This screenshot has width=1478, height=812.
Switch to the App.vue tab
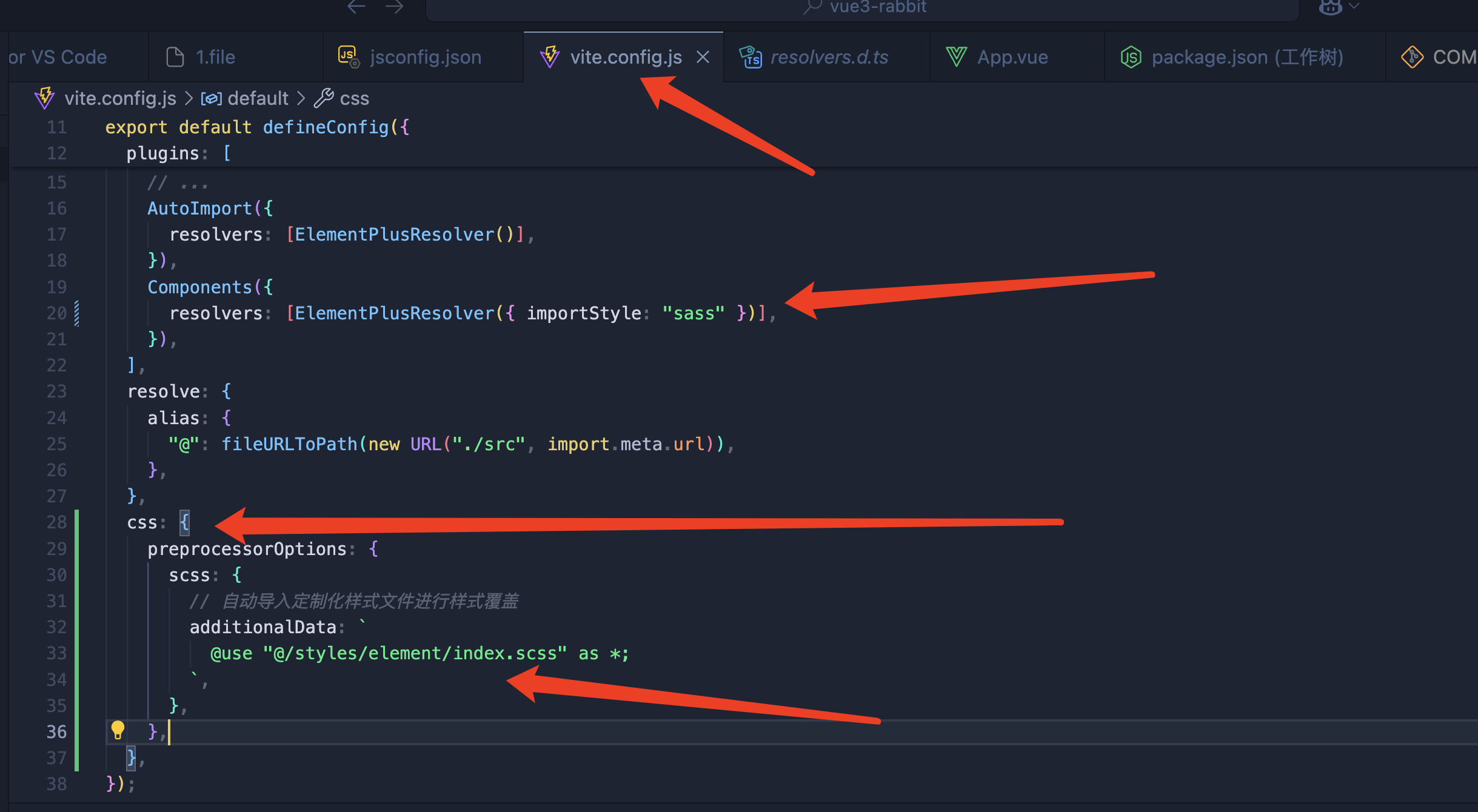point(1012,57)
